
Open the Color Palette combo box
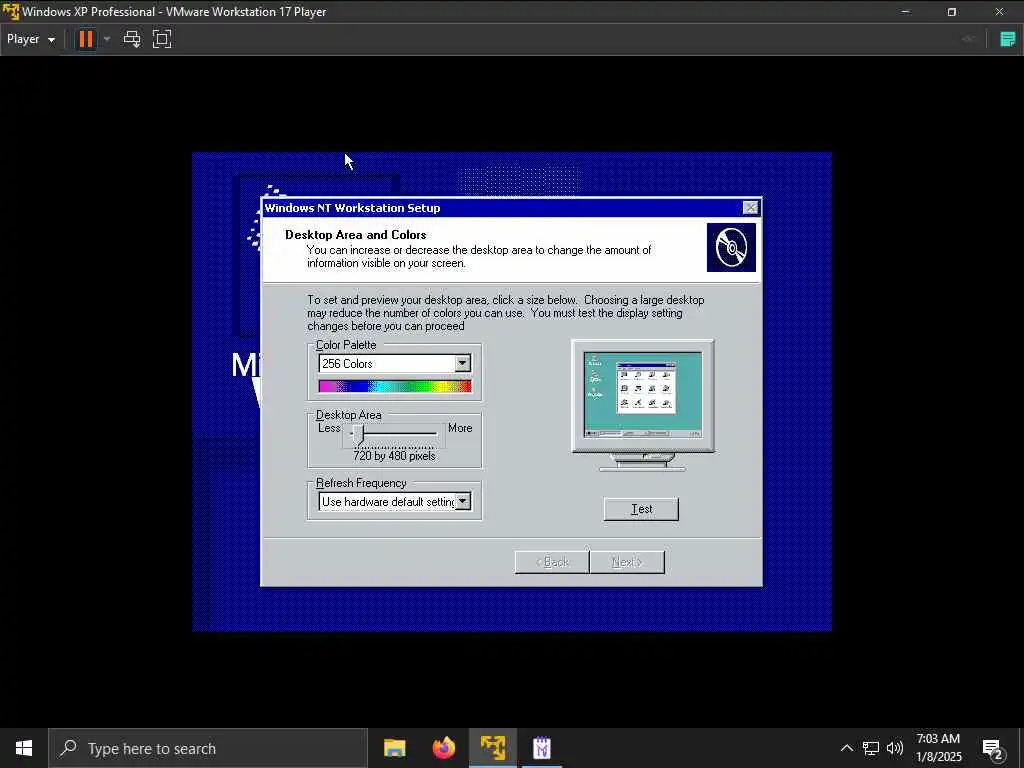394,364
